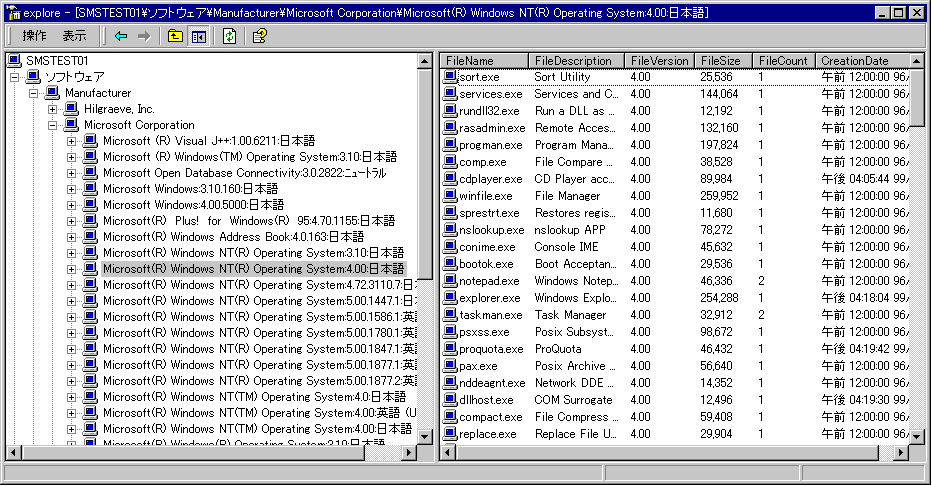Viewport: 932px width, 486px height.
Task: Click the sort.exe file icon
Action: pyautogui.click(x=451, y=77)
